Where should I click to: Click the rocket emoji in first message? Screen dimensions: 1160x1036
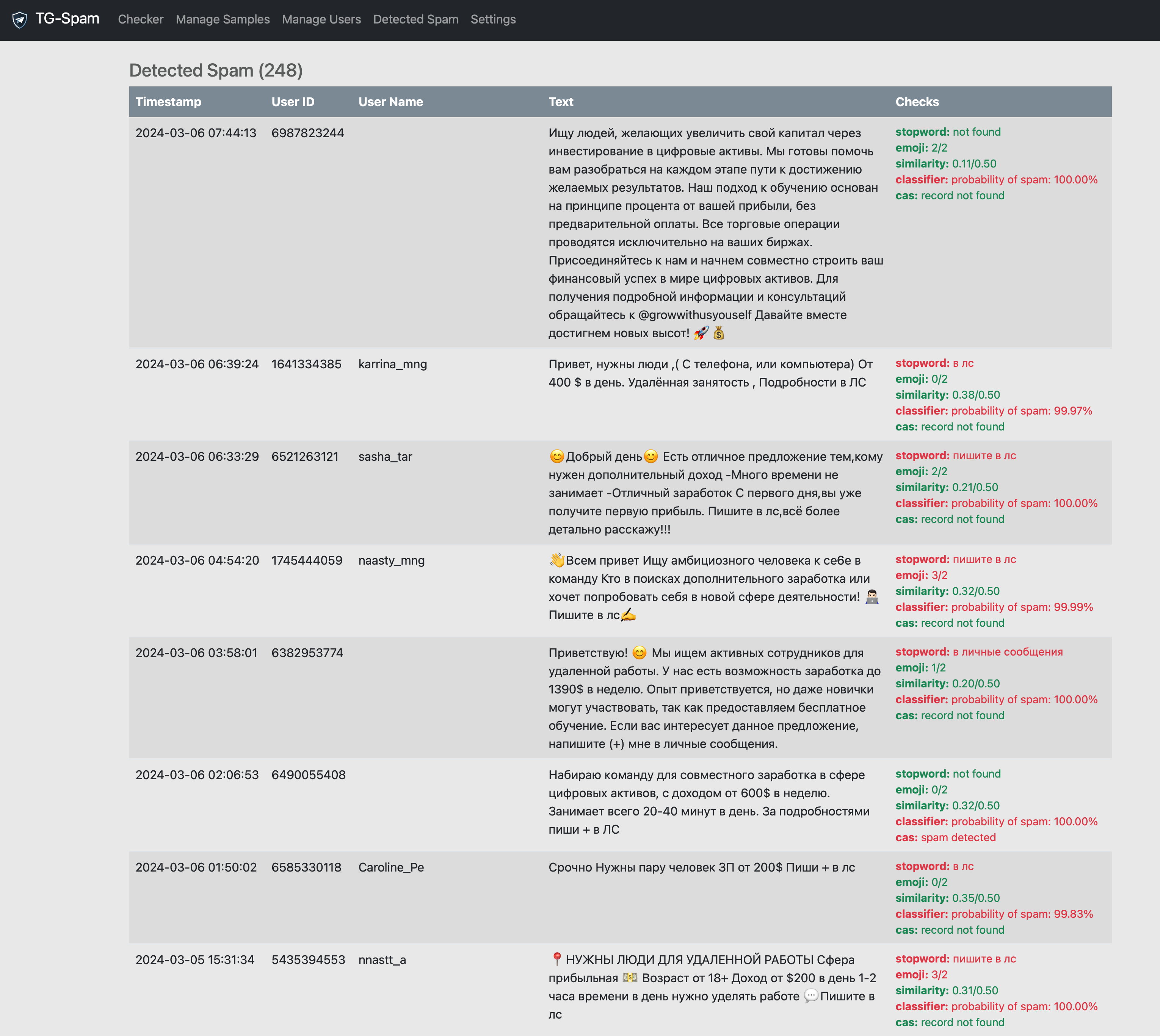pos(701,333)
